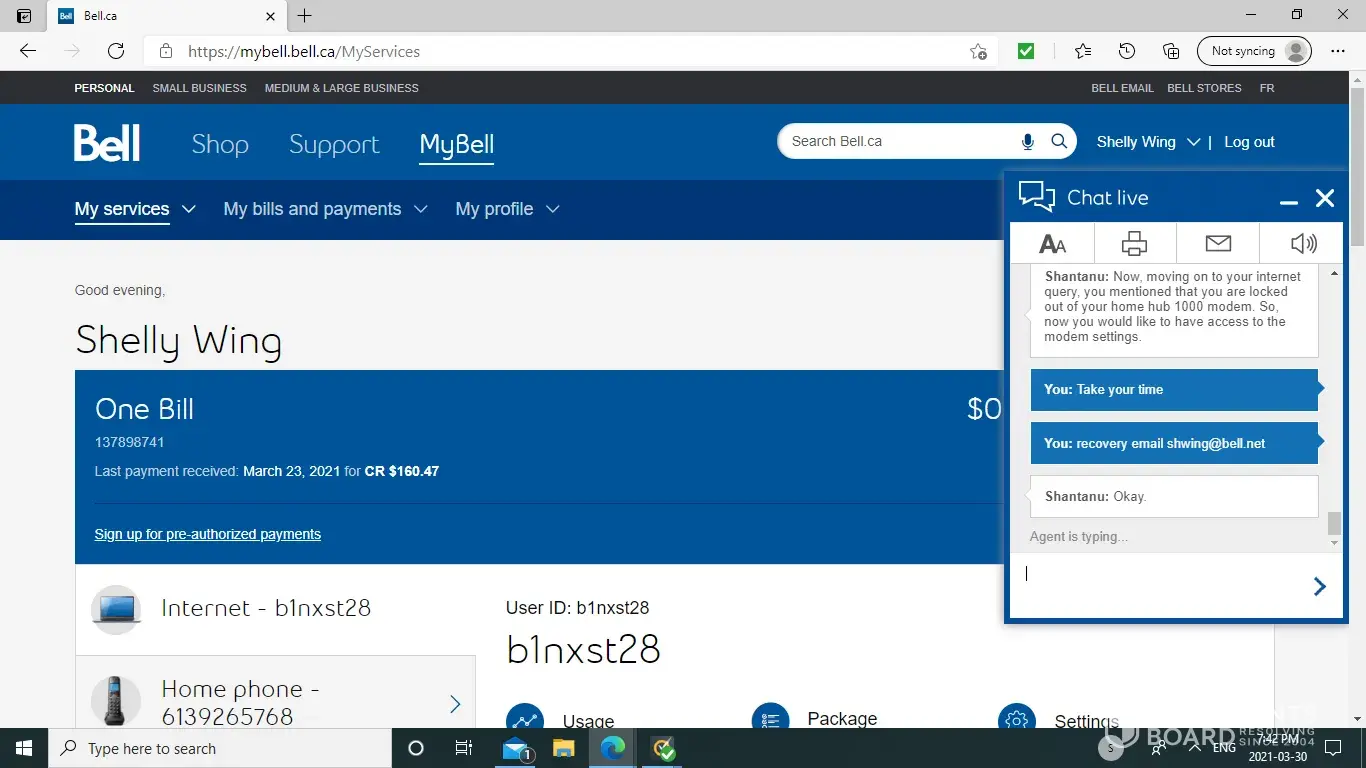Select MEDIUM & LARGE BUSINESS section
Viewport: 1366px width, 768px height.
point(341,88)
